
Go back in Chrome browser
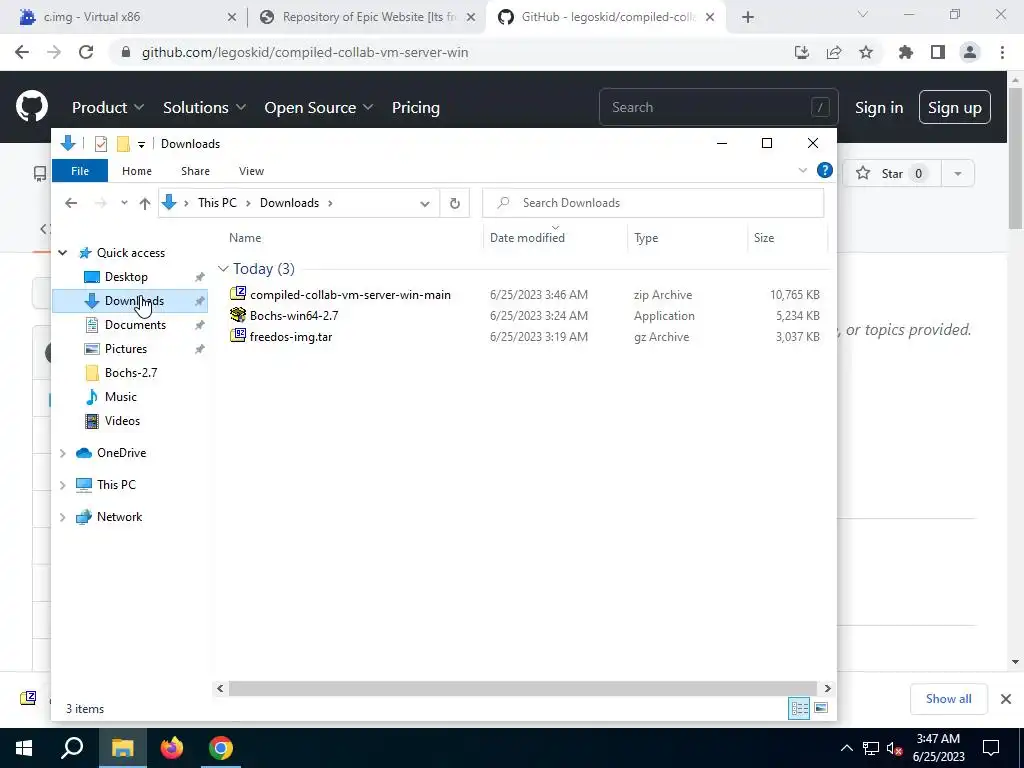(22, 52)
